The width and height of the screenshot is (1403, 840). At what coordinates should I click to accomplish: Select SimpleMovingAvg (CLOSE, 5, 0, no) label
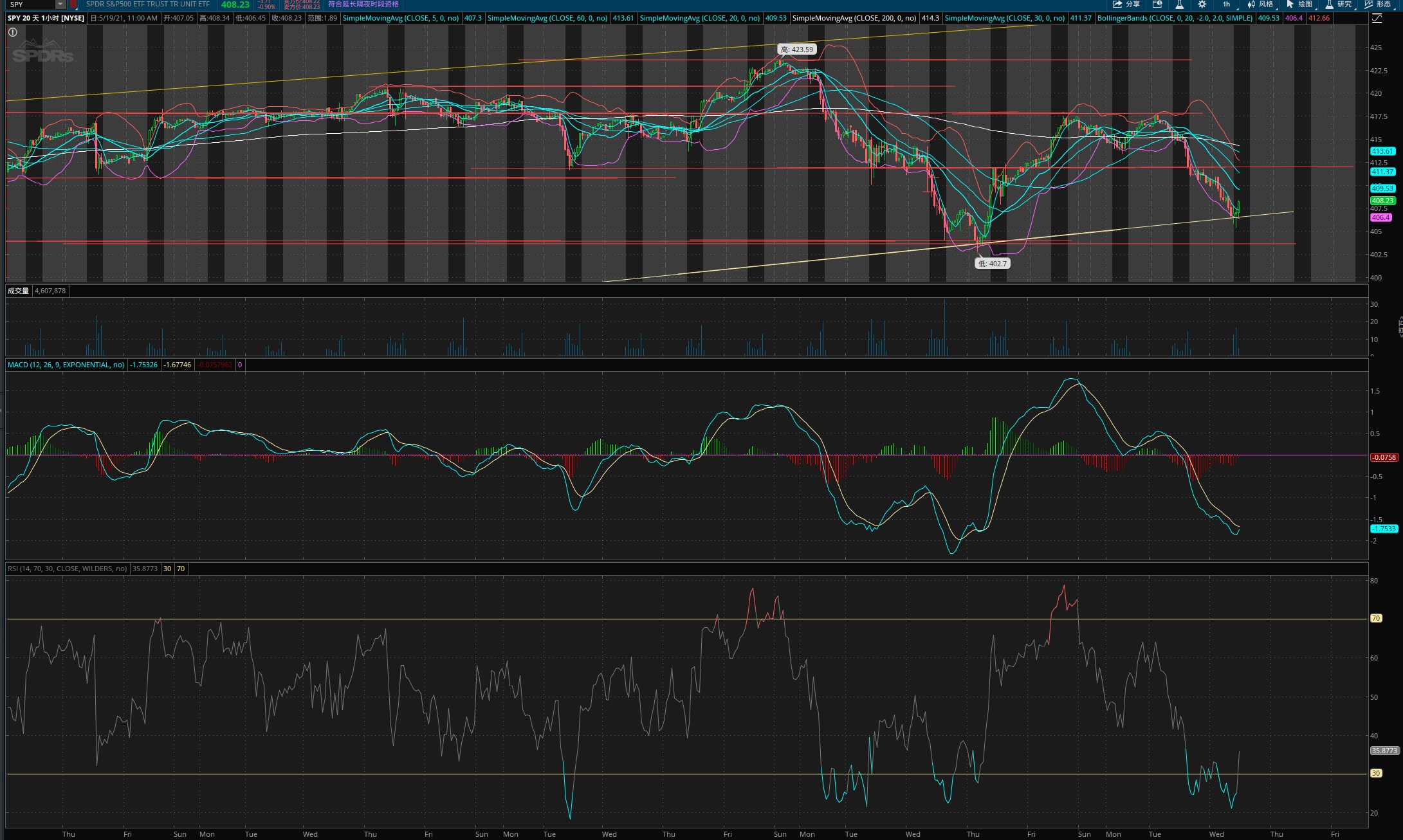401,18
